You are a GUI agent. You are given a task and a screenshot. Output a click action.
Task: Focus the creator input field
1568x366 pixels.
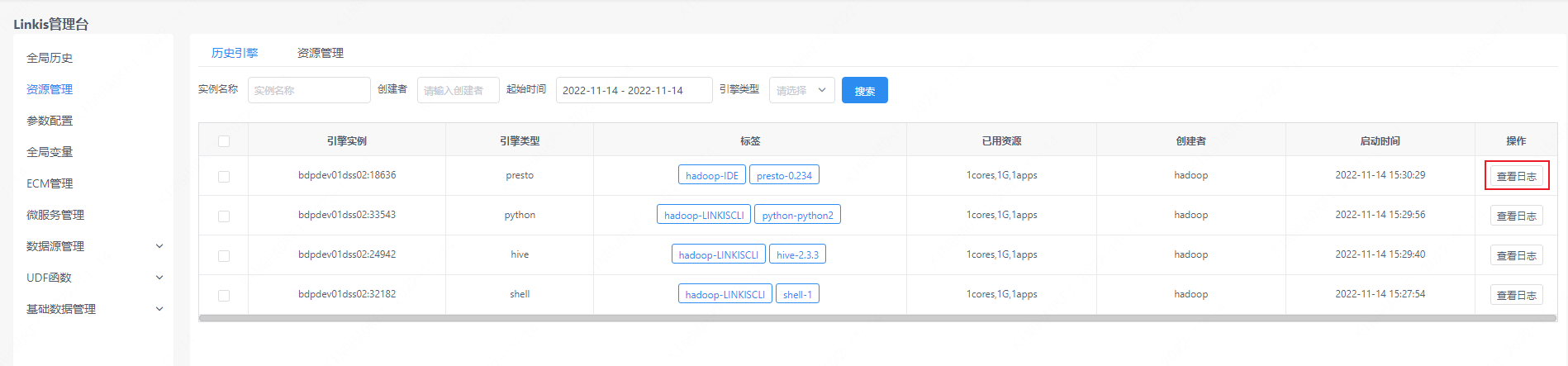458,90
